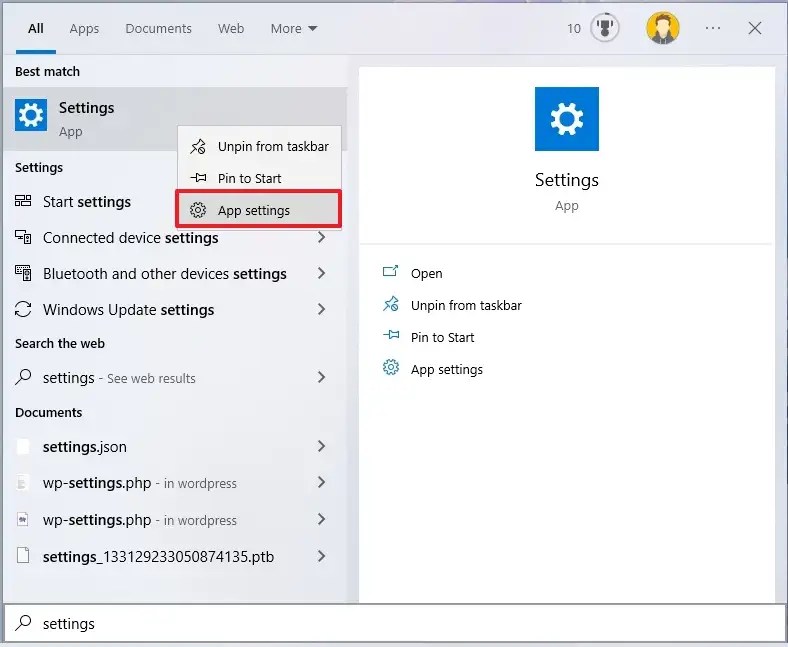Screen dimensions: 788x647
Task: Open the settings_133129233050874135.ptb file result
Action: [x=175, y=557]
